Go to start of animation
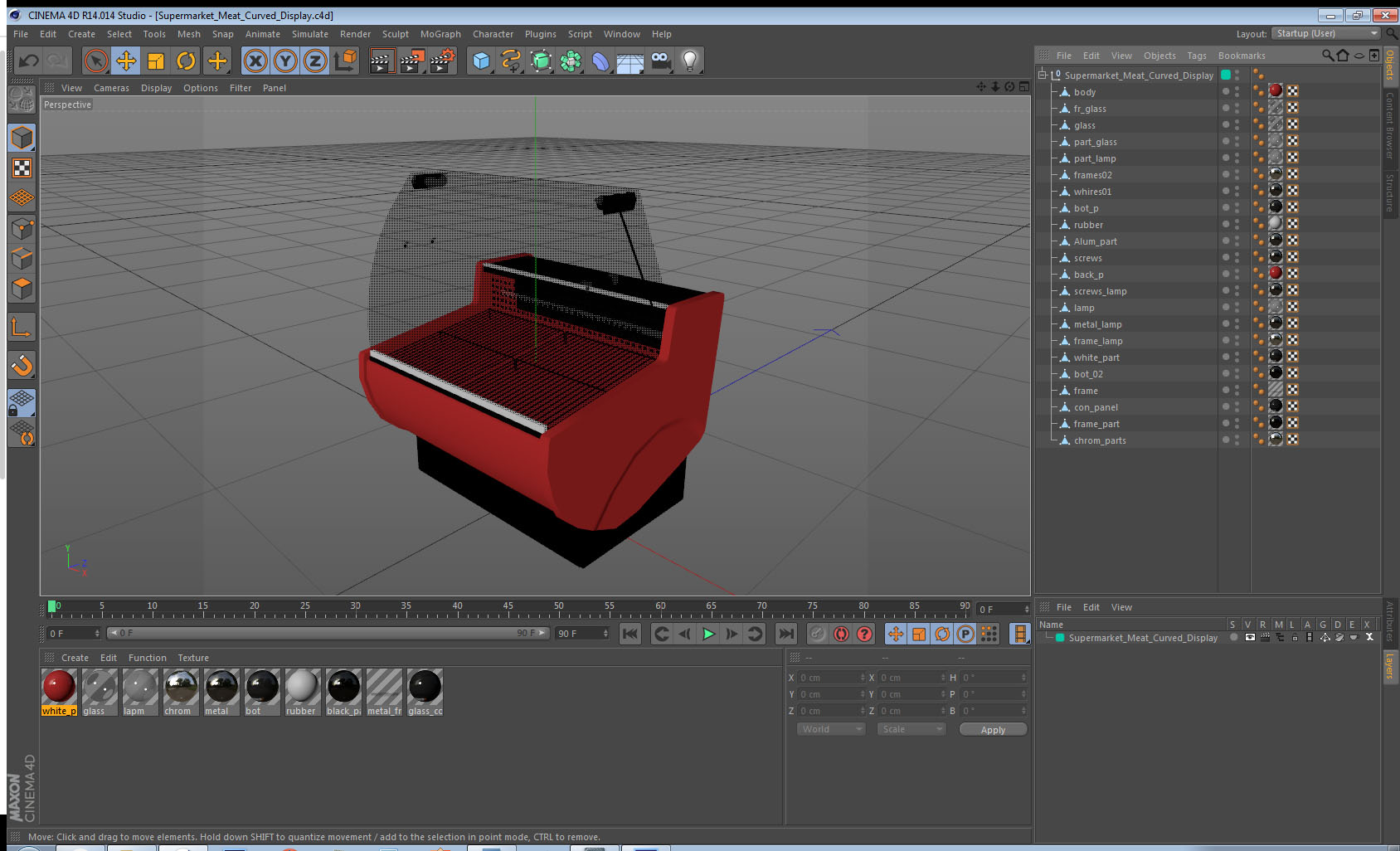1400x851 pixels. [630, 634]
